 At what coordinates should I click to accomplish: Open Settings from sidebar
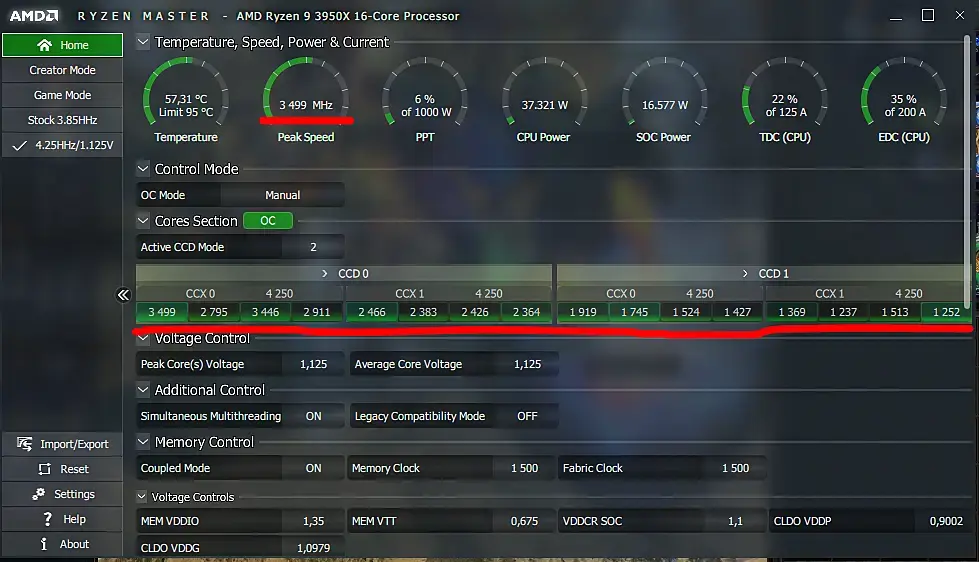[x=62, y=494]
